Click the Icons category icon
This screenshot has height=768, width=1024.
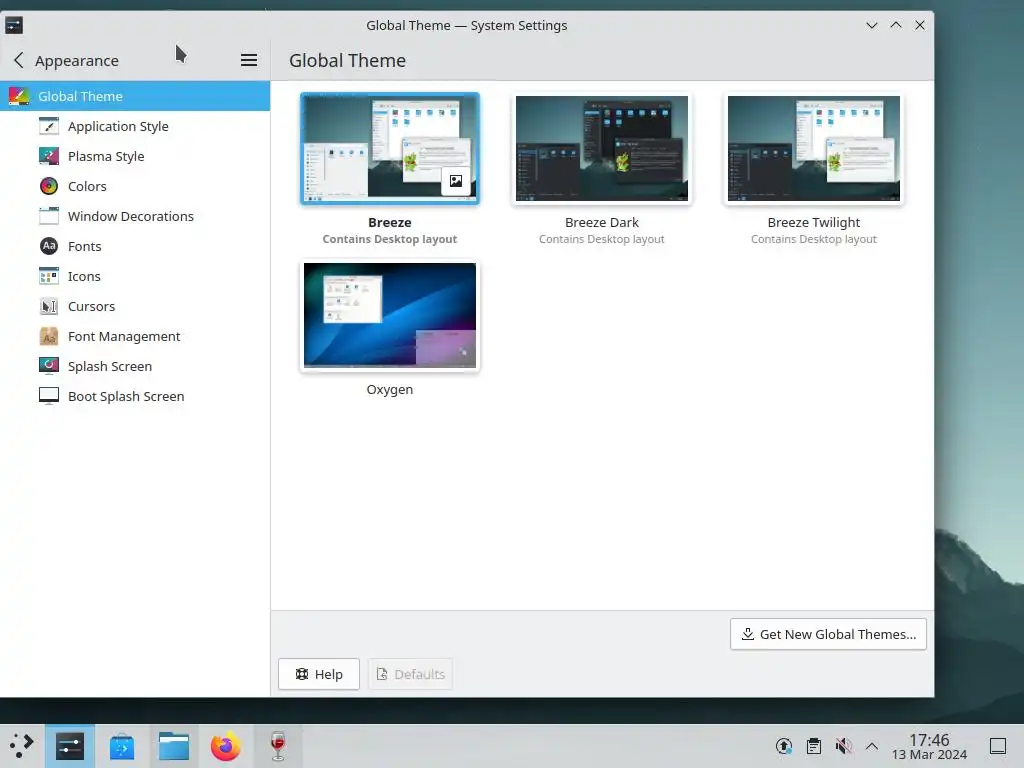click(x=49, y=276)
